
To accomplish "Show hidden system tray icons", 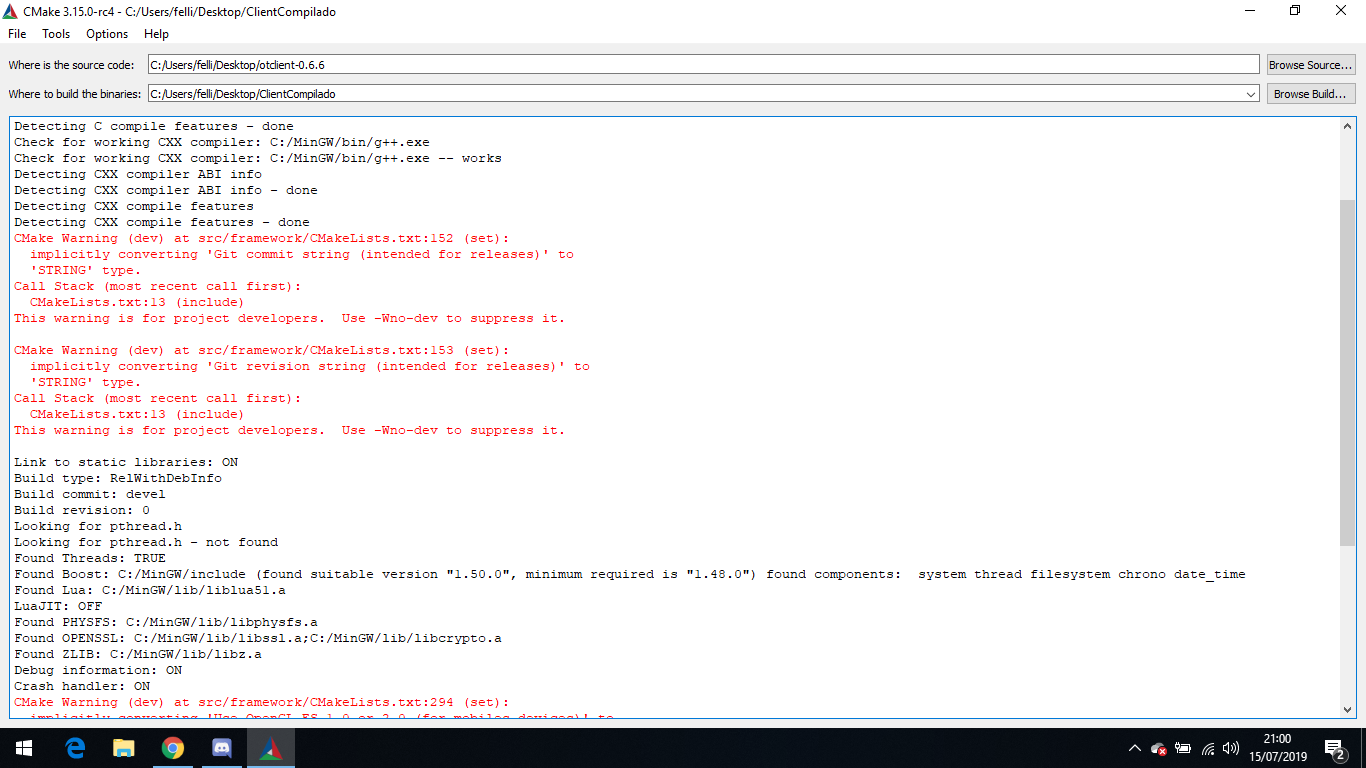I will pyautogui.click(x=1134, y=748).
